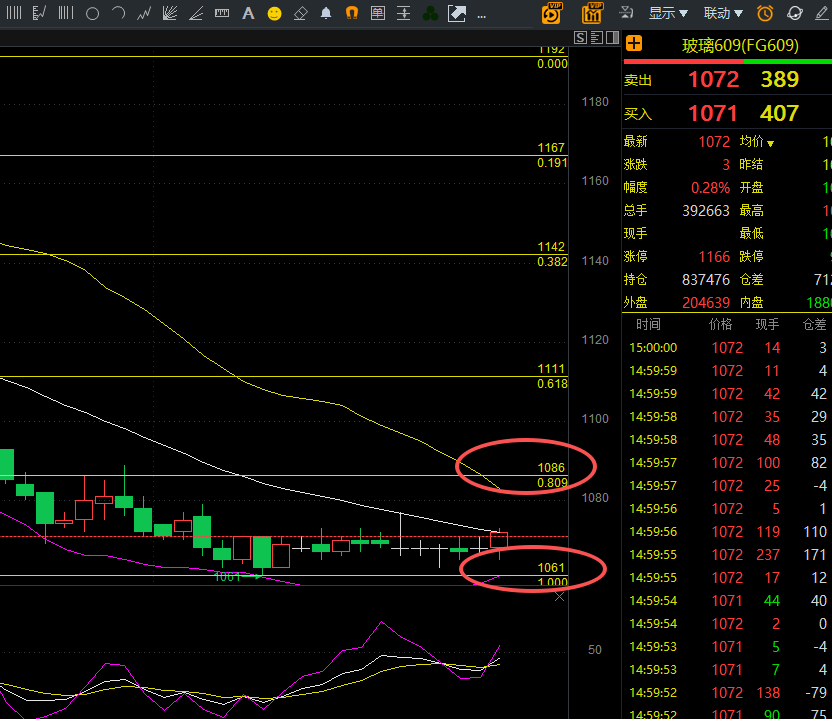
Task: Select the vertical range arrows tool
Action: click(404, 13)
